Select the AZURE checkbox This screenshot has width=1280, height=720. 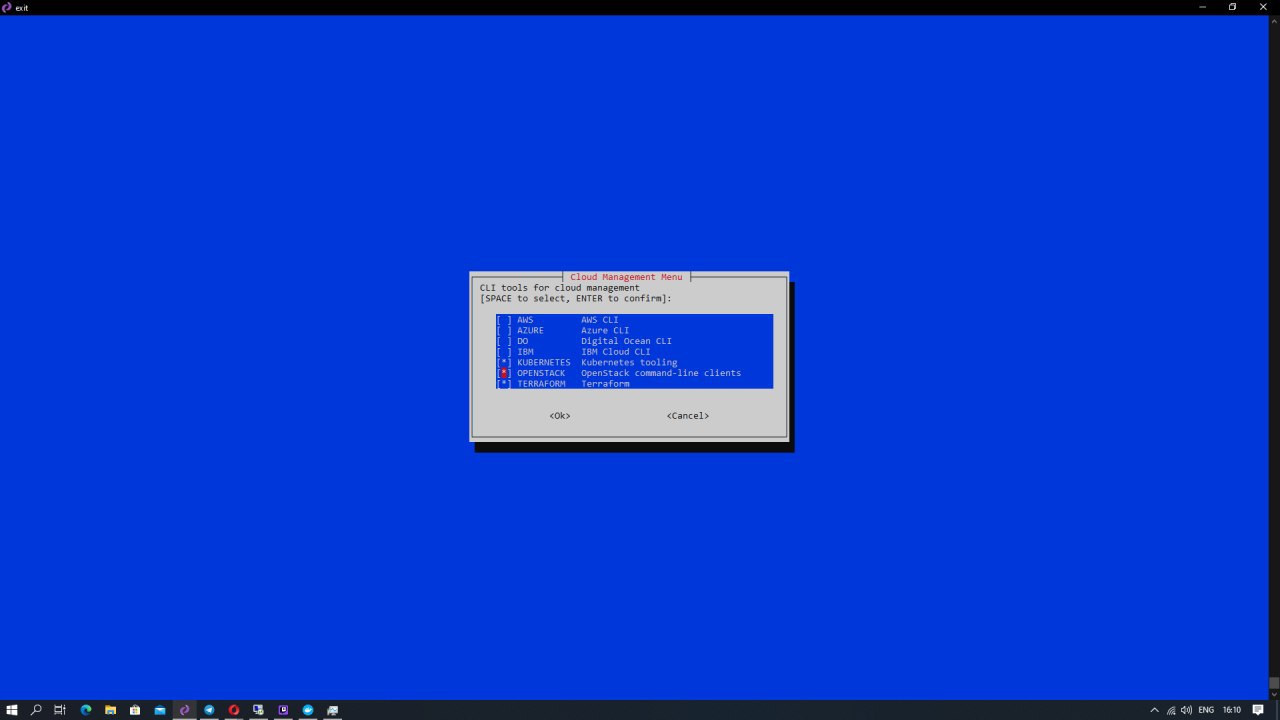point(504,330)
